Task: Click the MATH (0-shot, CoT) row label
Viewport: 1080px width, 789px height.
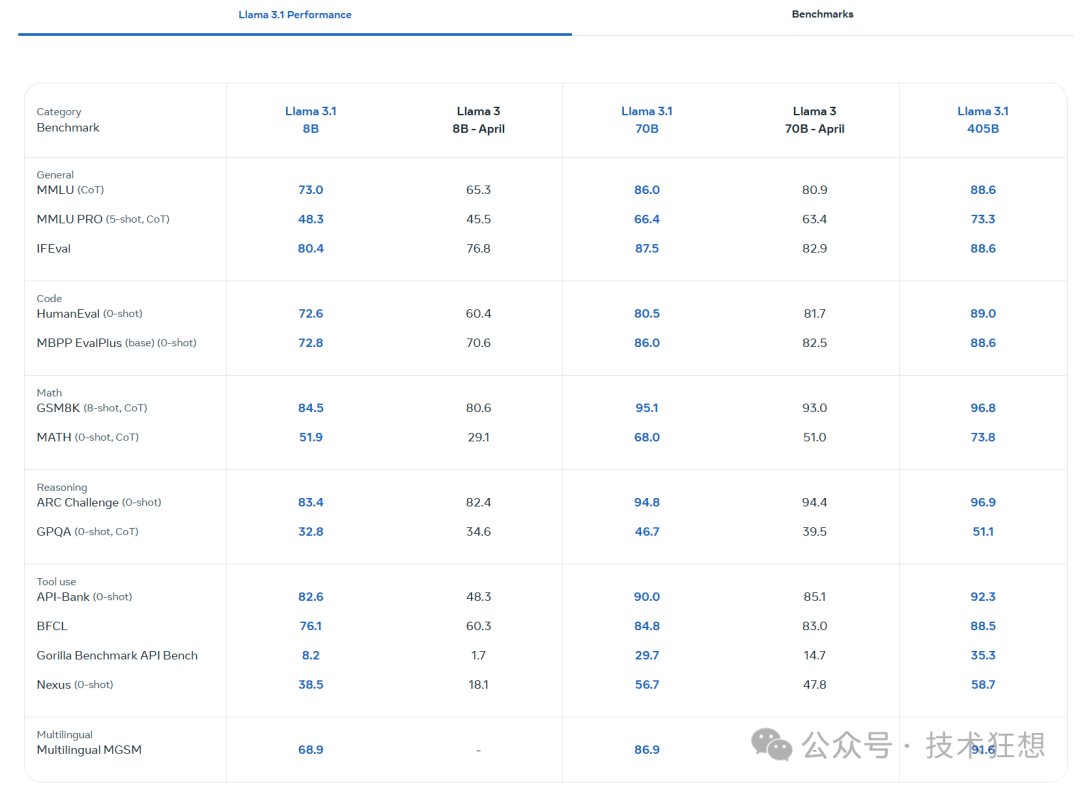Action: [x=87, y=437]
